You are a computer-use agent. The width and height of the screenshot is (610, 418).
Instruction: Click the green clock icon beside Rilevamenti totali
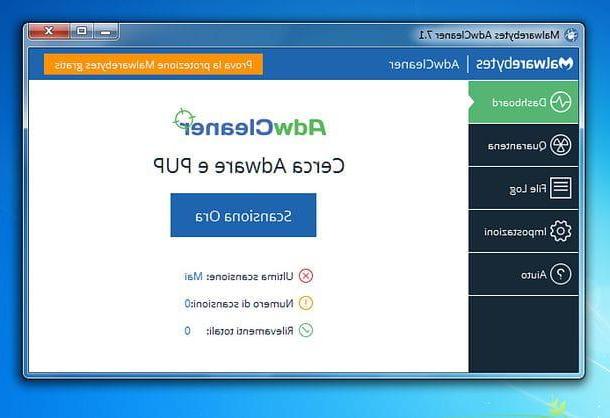click(x=306, y=330)
